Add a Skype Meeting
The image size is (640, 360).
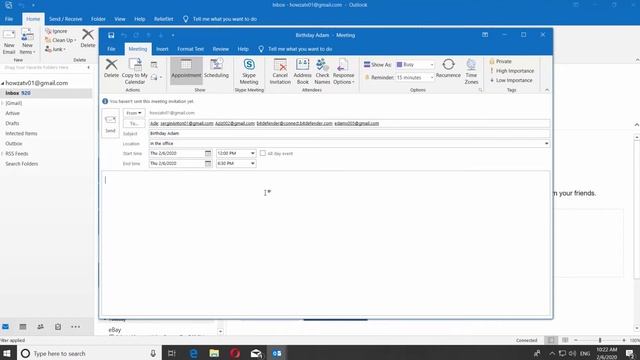(x=249, y=71)
